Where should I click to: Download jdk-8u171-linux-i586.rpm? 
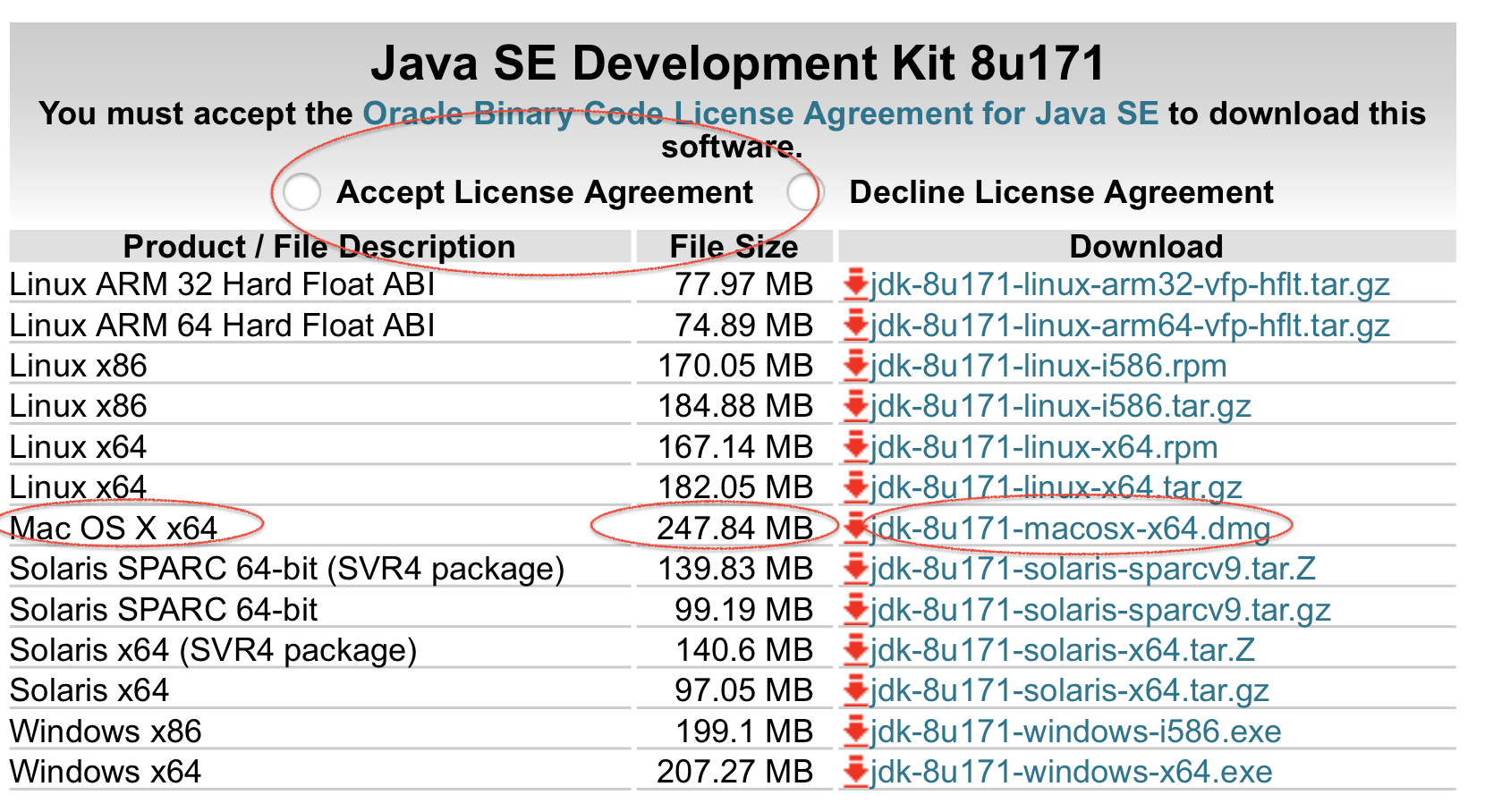point(1048,366)
